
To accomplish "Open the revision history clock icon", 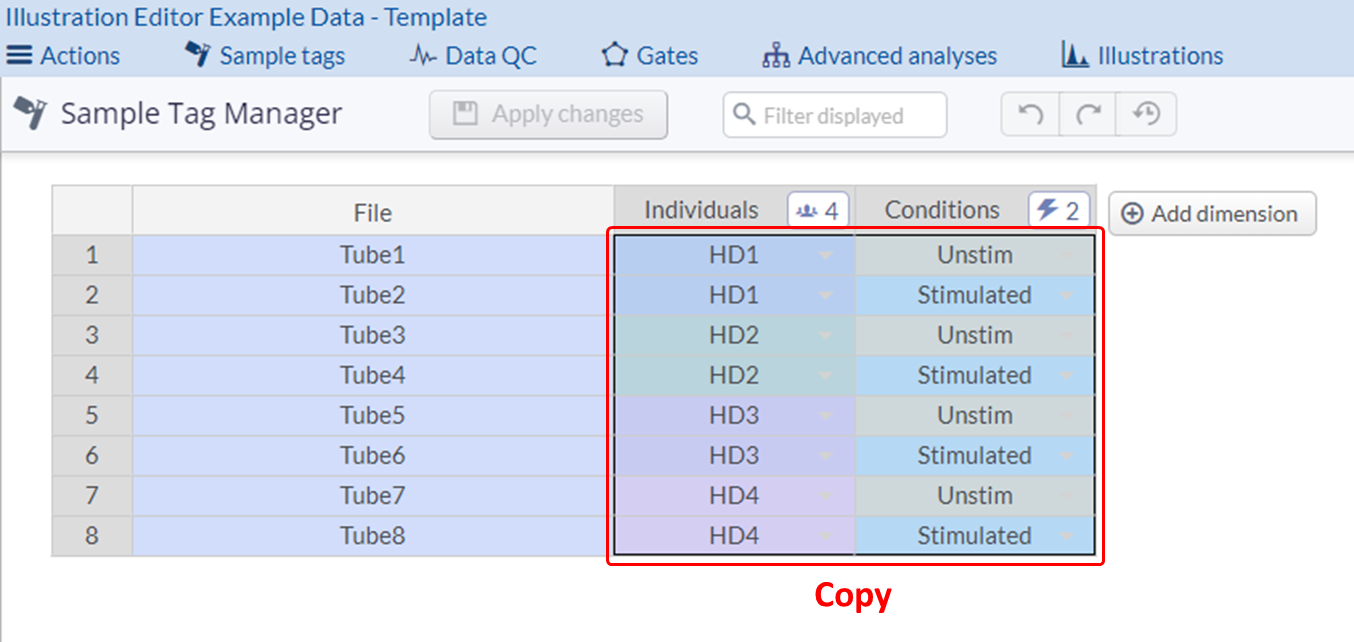I will tap(1146, 115).
